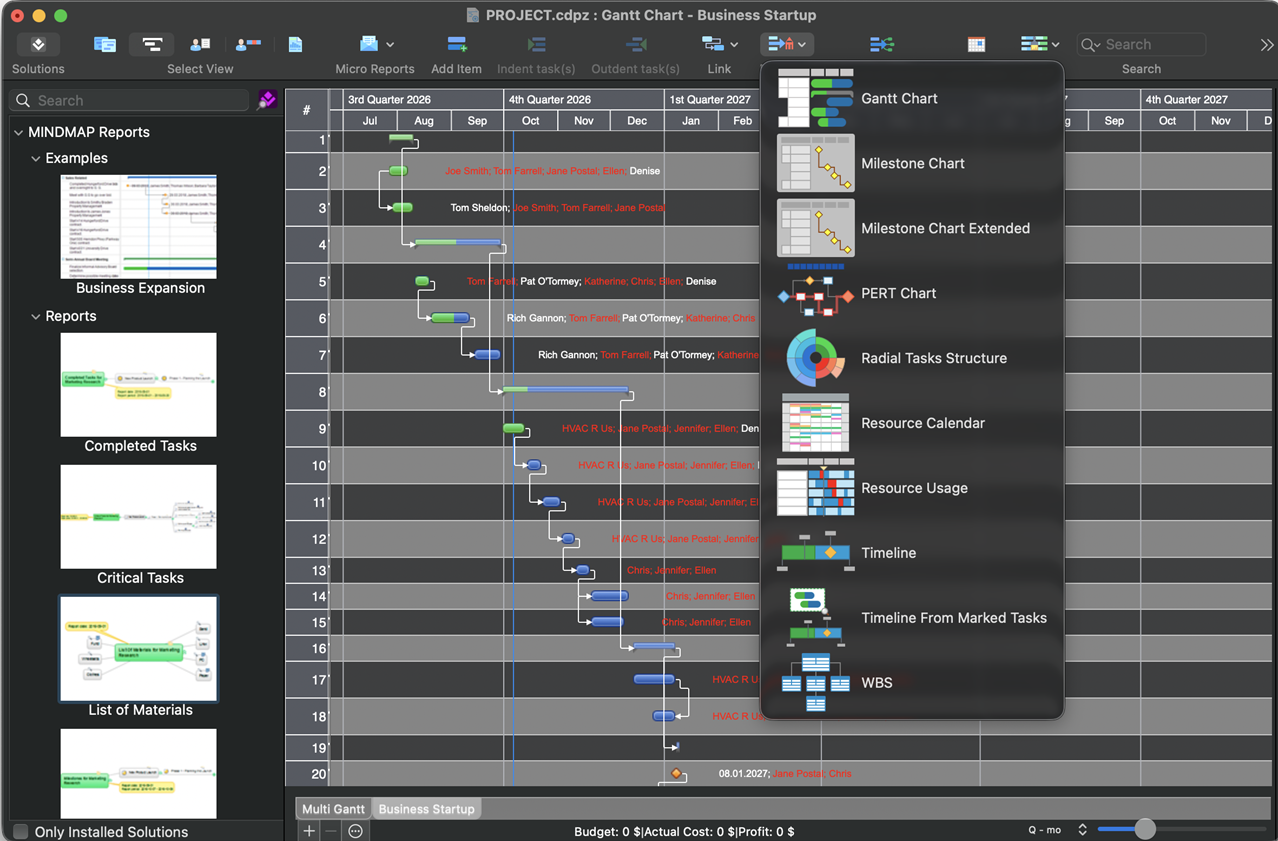Screen dimensions: 1278x841
Task: Choose Milestone Chart from the menu
Action: click(x=912, y=163)
